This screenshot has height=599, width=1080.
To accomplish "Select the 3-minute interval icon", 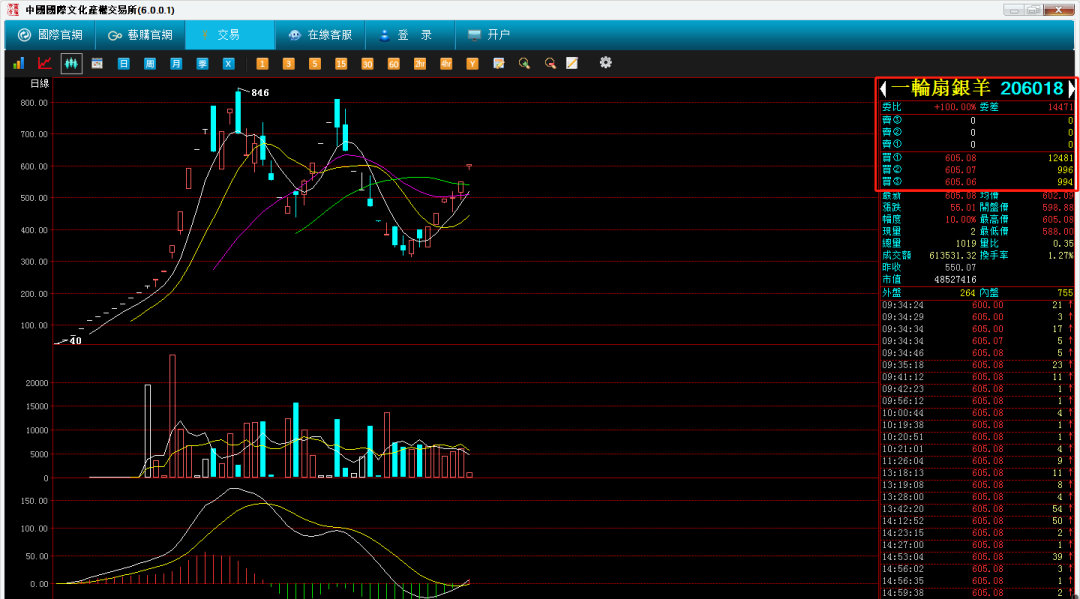I will pos(288,63).
